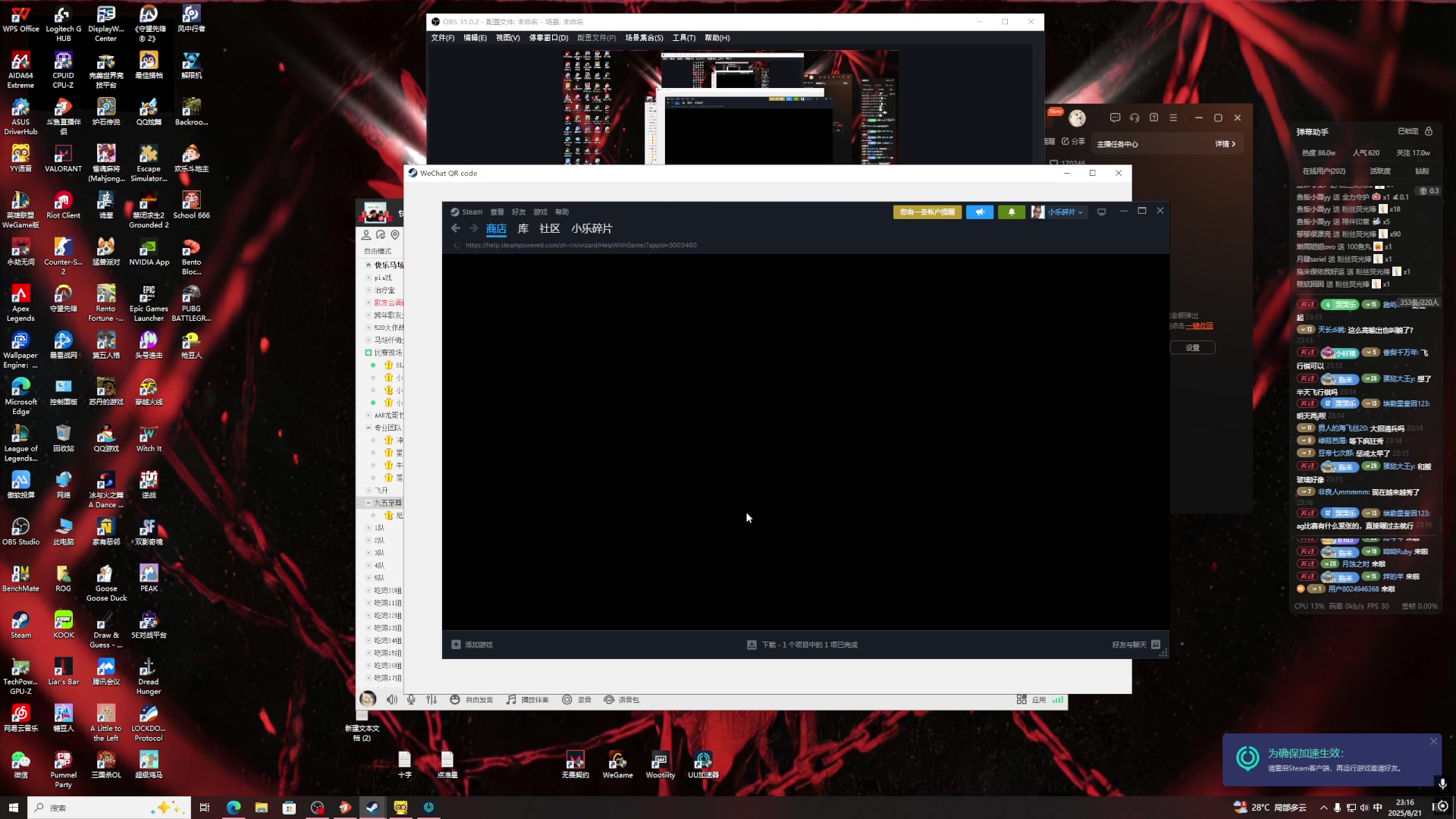
Task: Click 自由发言 free speech mode in YY
Action: click(472, 700)
